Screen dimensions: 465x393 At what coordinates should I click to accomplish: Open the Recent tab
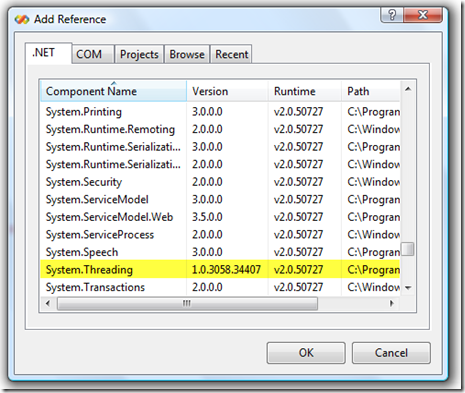coord(231,54)
